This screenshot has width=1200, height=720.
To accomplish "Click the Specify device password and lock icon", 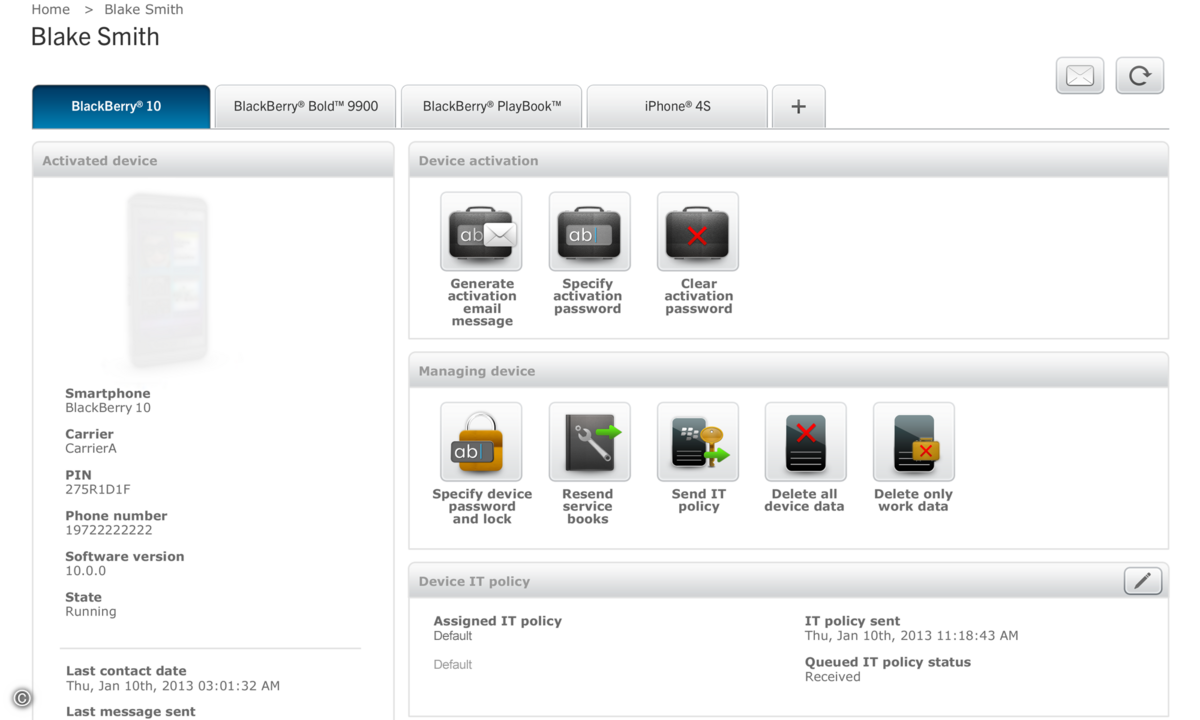I will [481, 442].
